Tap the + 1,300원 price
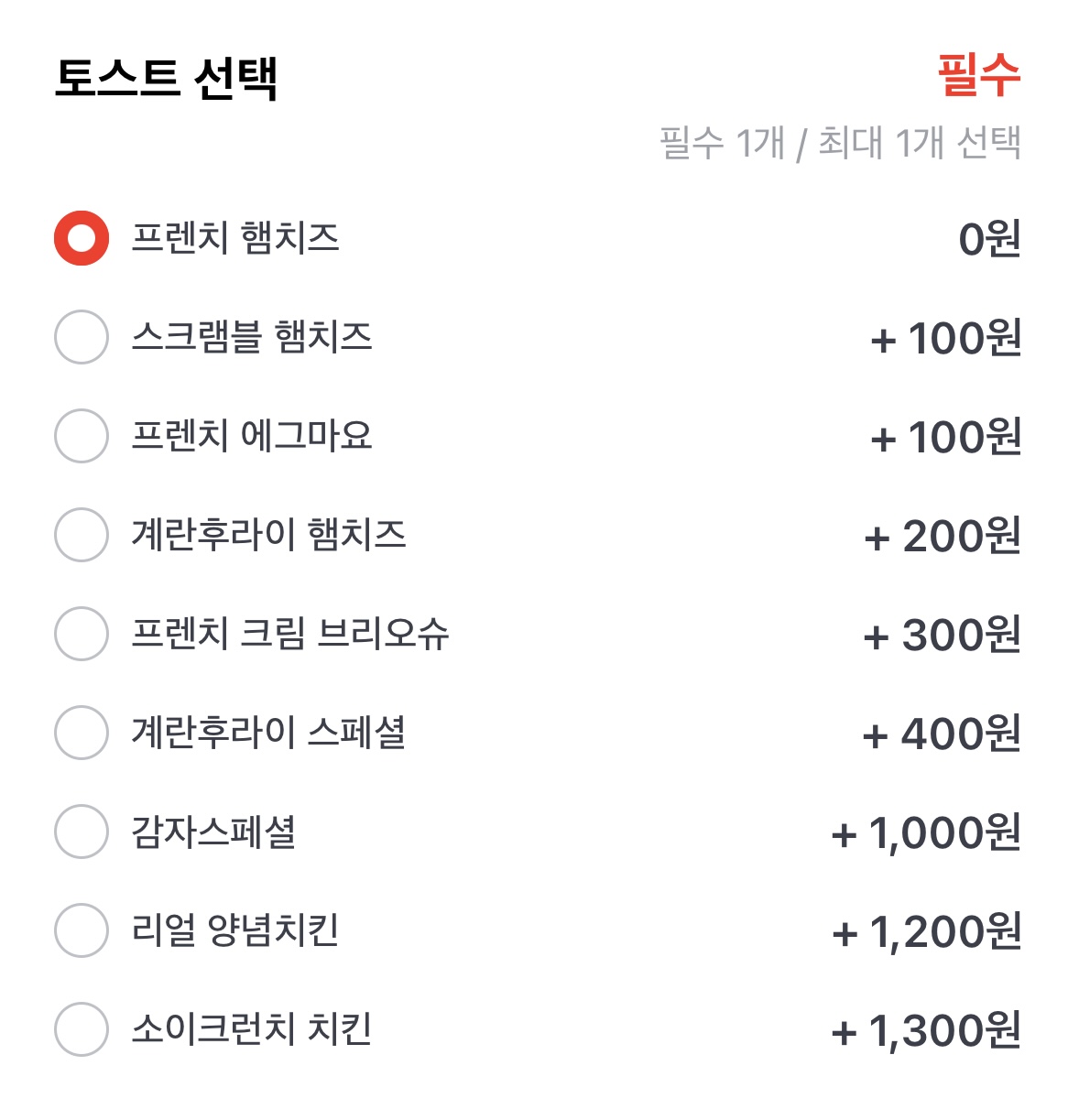 [926, 1031]
